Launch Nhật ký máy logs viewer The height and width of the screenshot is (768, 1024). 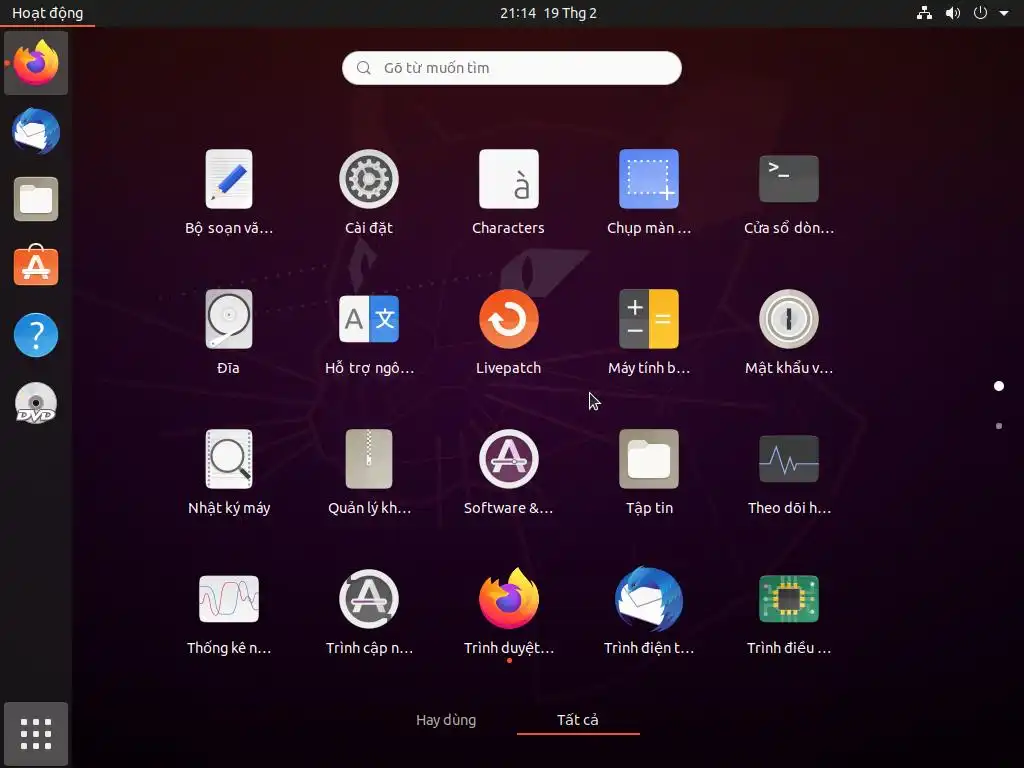coord(229,472)
